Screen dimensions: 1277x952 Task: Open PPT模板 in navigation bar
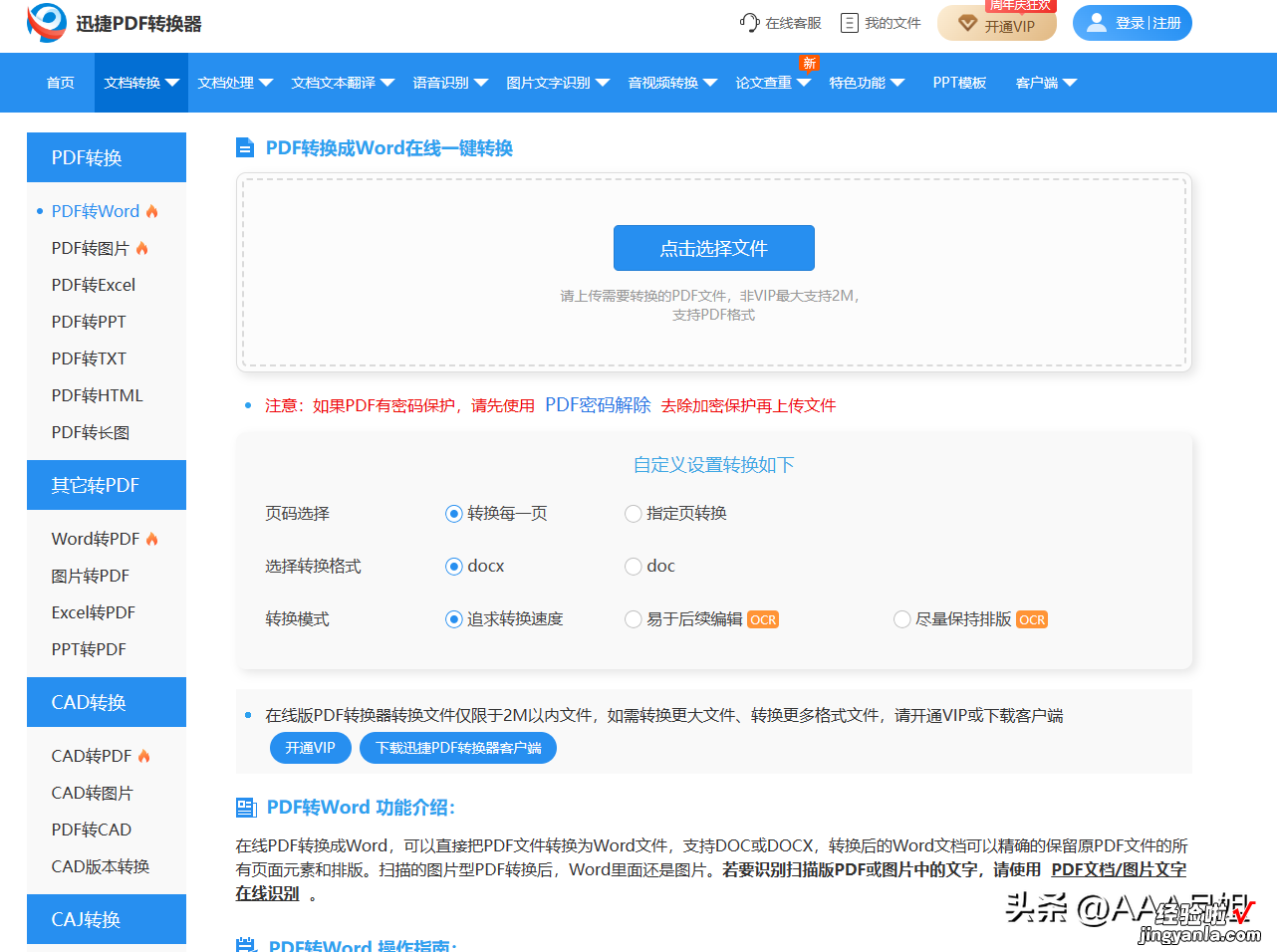tap(959, 83)
